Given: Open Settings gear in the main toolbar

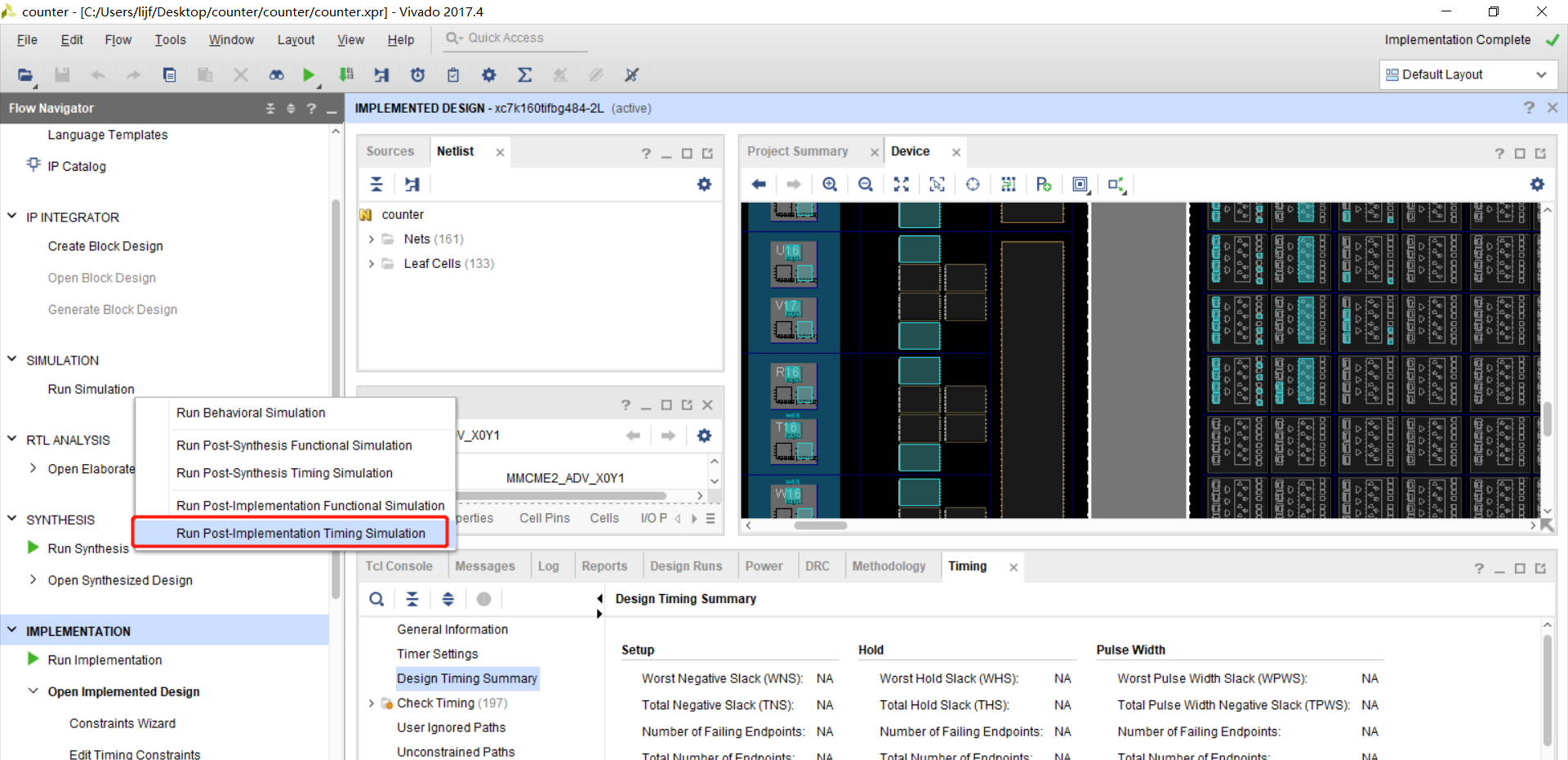Looking at the screenshot, I should tap(489, 75).
